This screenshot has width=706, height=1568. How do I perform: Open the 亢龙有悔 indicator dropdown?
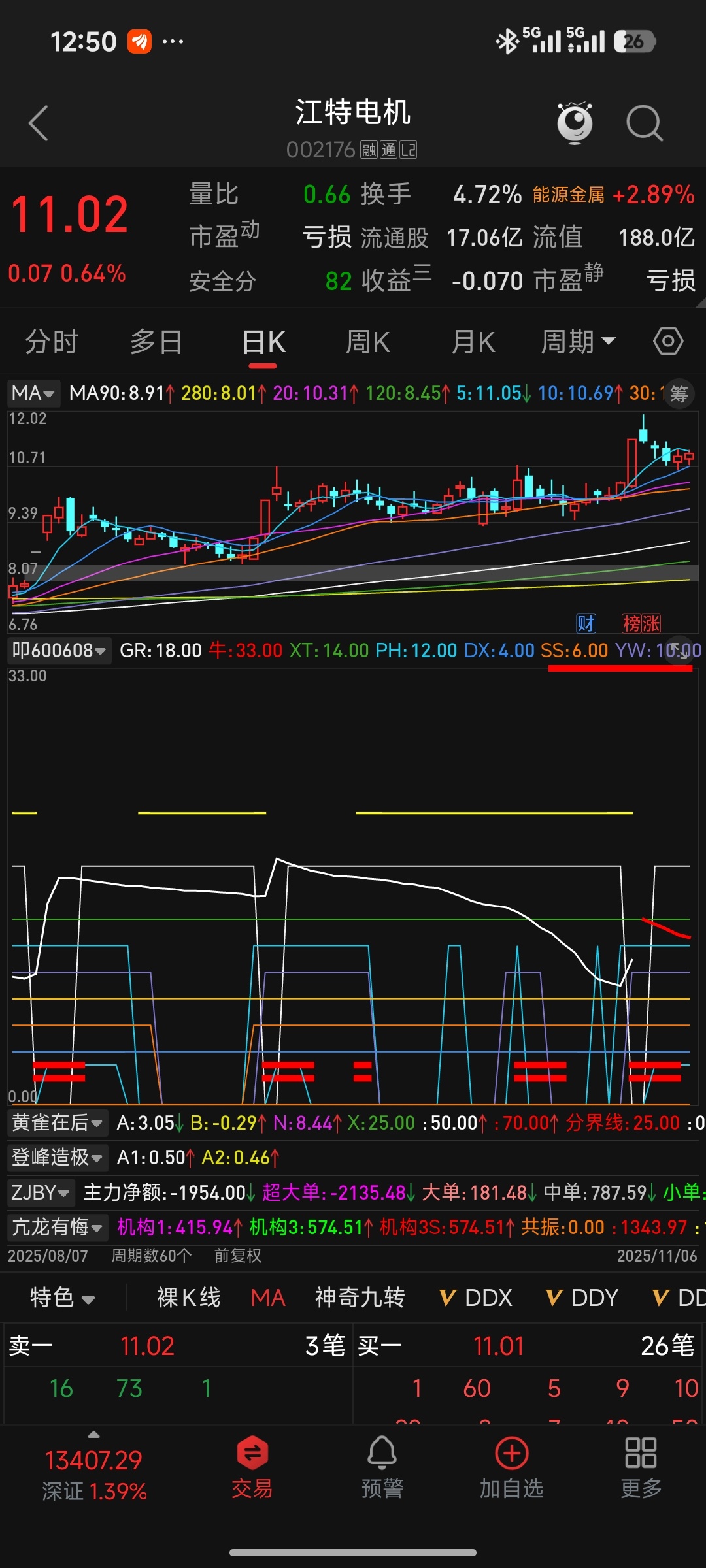pyautogui.click(x=58, y=1227)
